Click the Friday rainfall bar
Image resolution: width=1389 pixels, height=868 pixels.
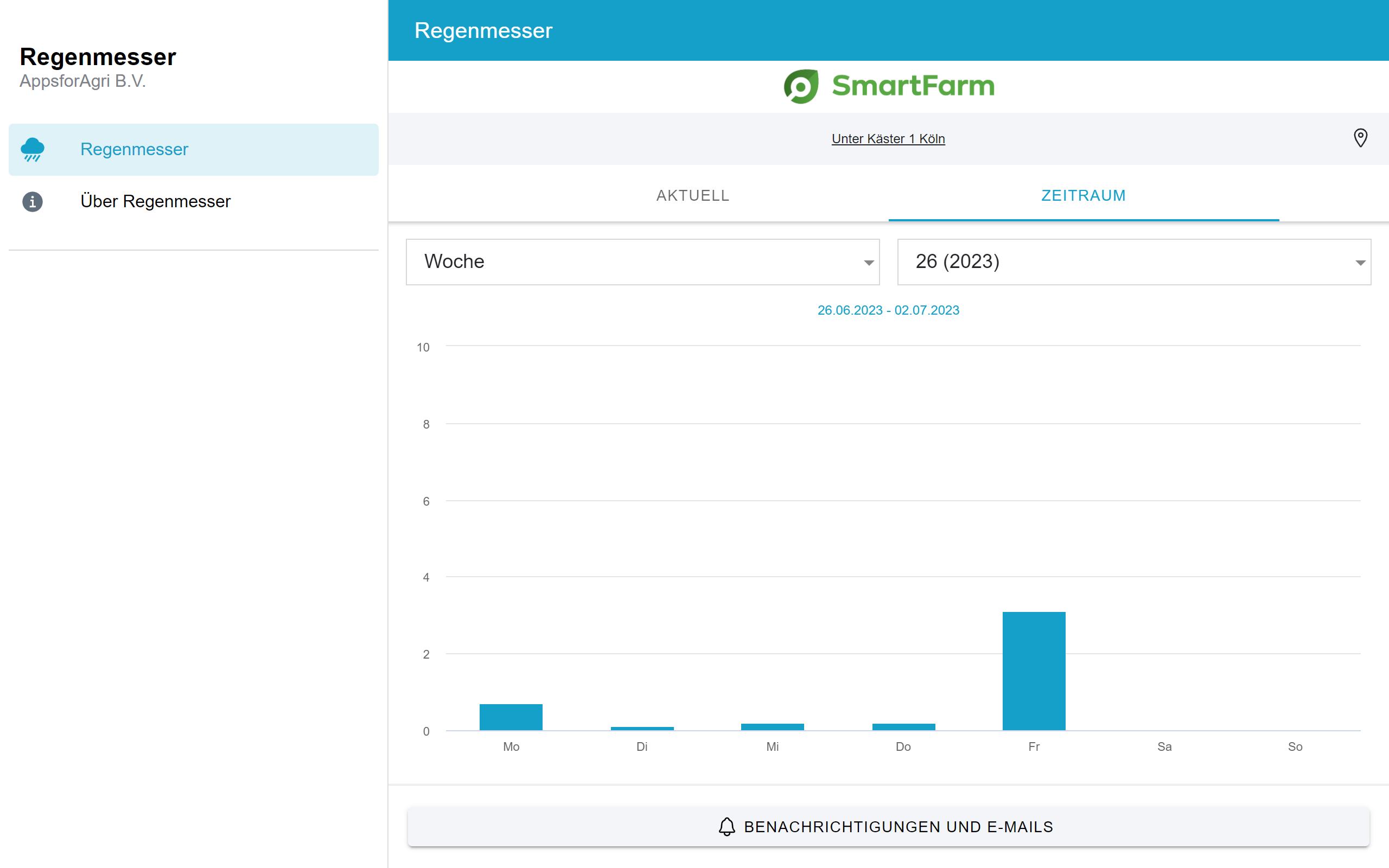tap(1034, 671)
